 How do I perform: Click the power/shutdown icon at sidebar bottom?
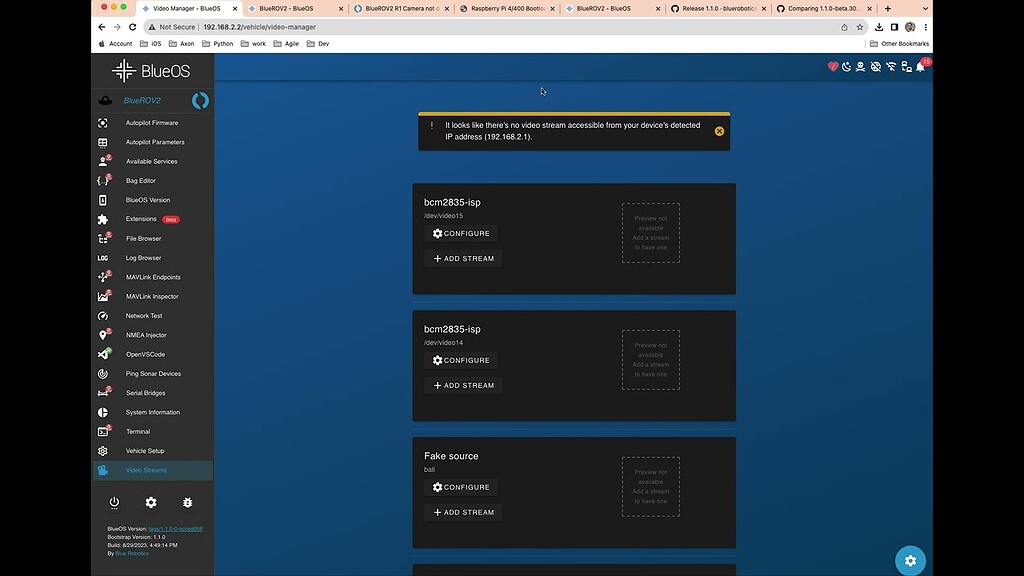(114, 503)
